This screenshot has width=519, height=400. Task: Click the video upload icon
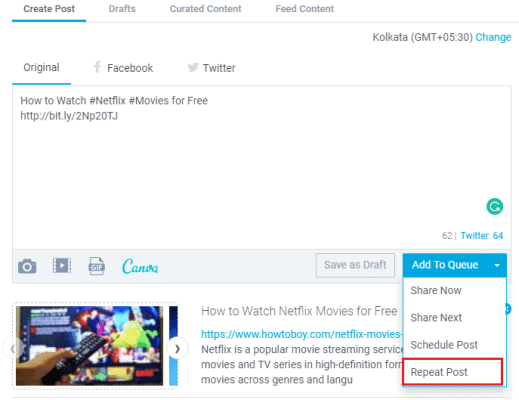click(62, 266)
